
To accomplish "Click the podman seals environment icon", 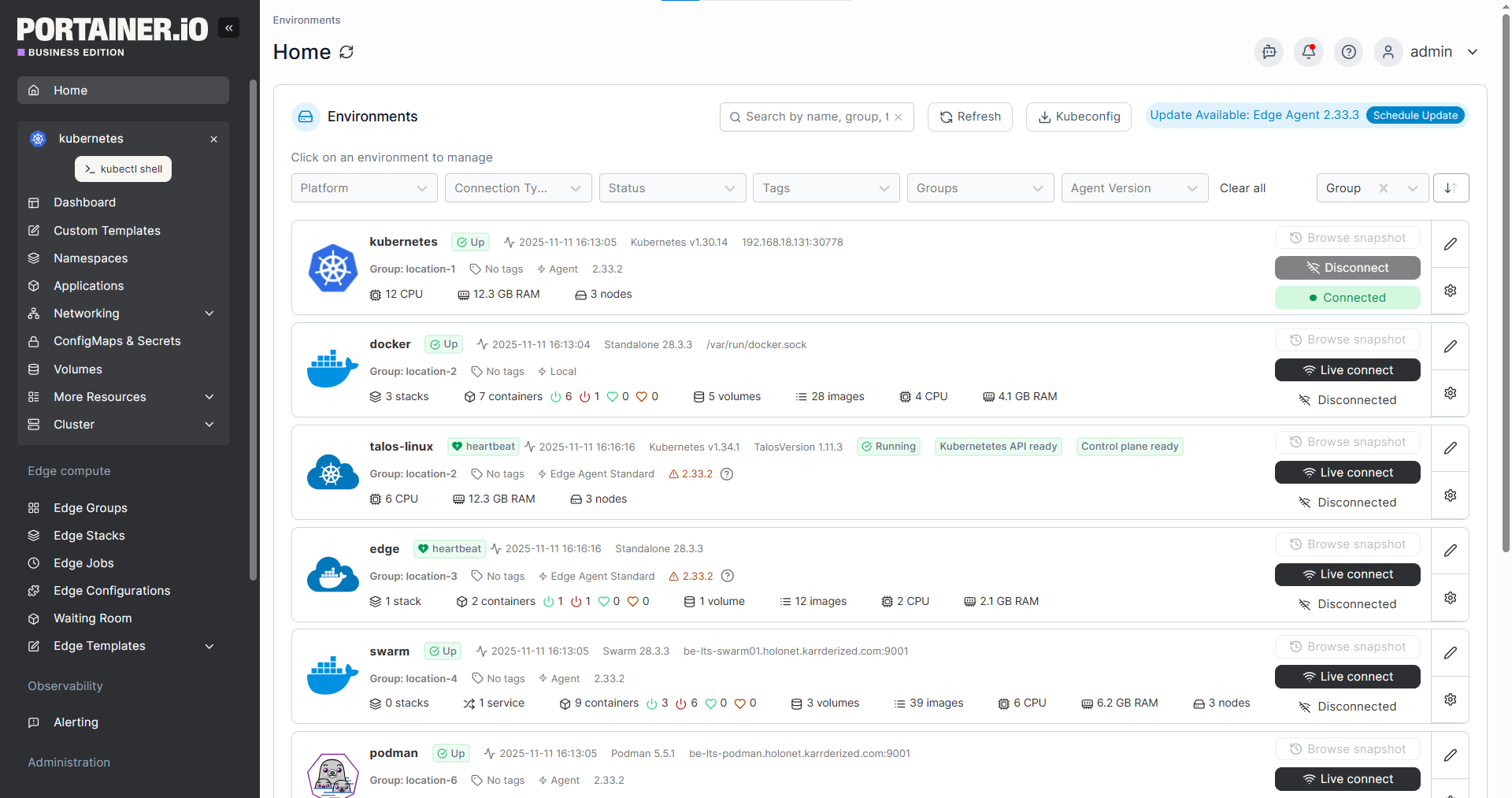I will (x=333, y=776).
